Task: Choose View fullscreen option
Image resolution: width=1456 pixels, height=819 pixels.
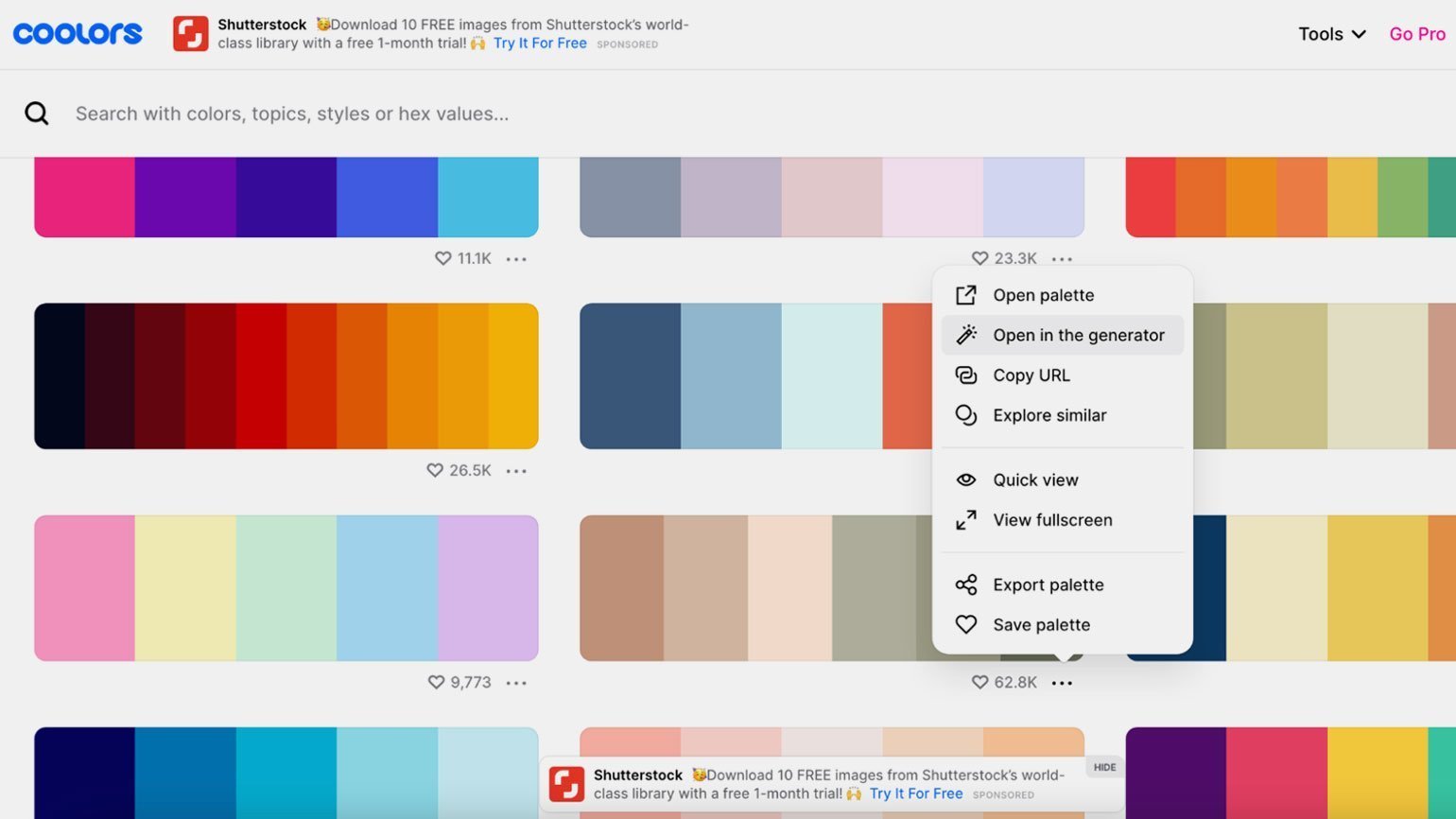Action: [1062, 520]
